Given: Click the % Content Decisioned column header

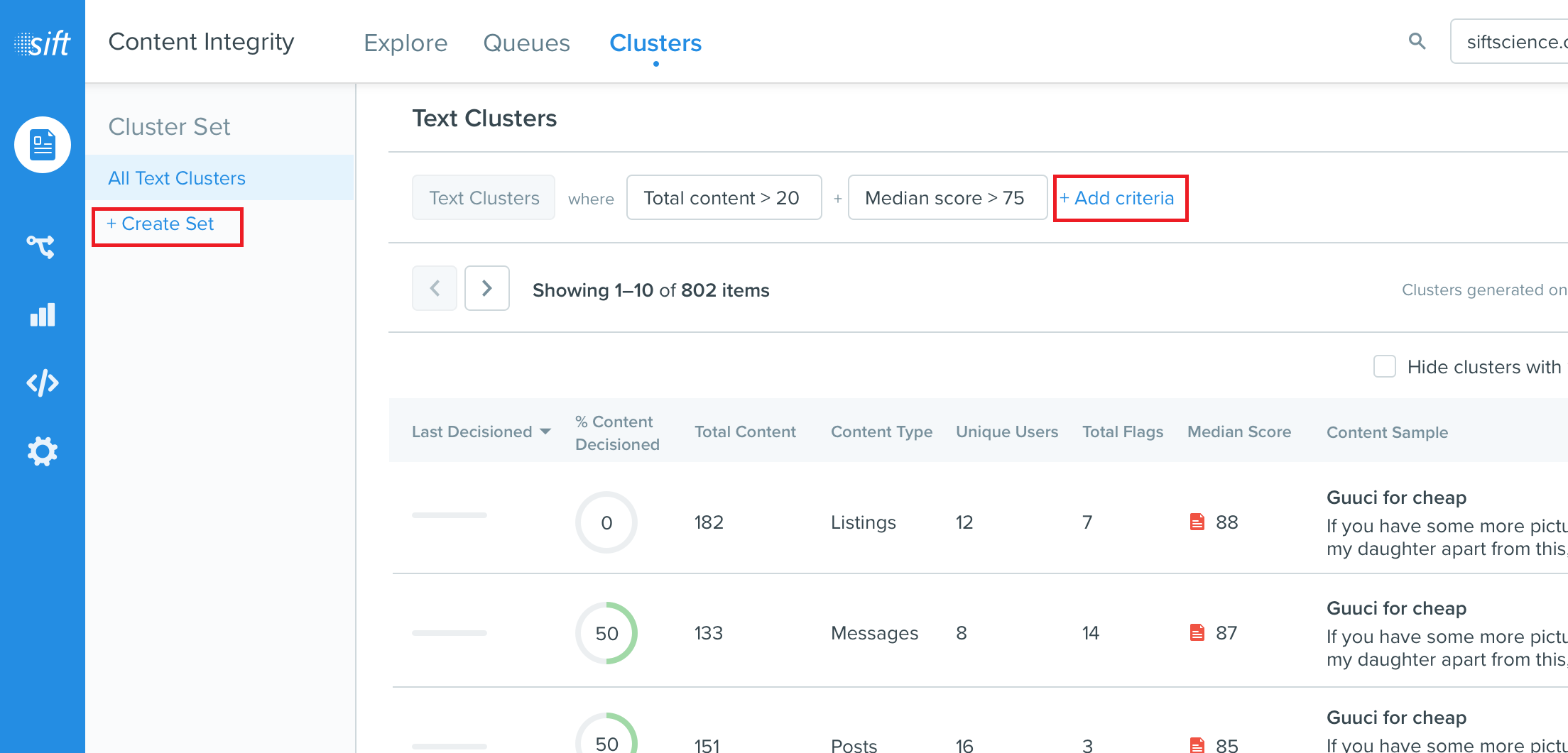Looking at the screenshot, I should (617, 433).
